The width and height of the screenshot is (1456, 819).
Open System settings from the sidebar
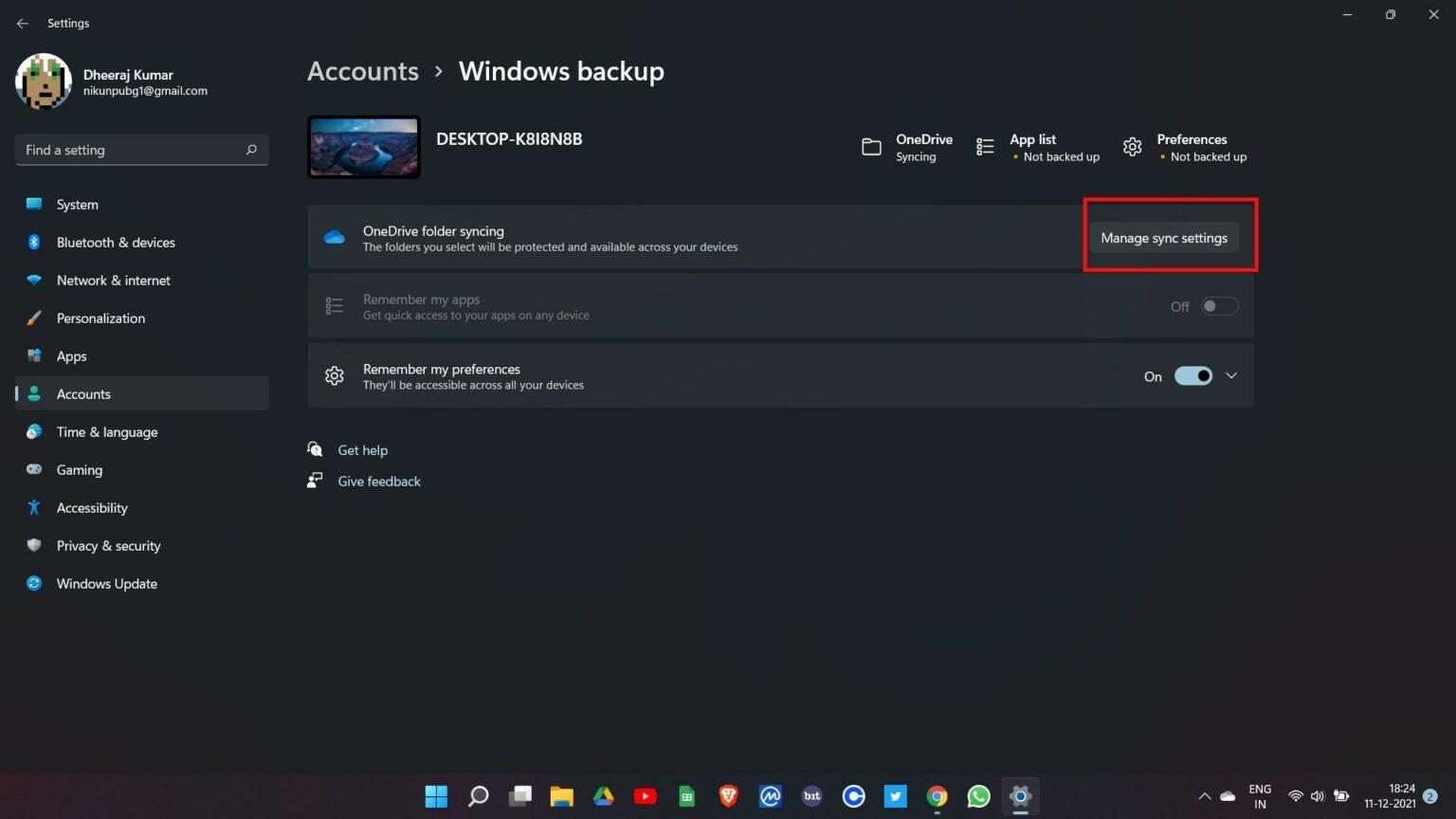(x=76, y=204)
